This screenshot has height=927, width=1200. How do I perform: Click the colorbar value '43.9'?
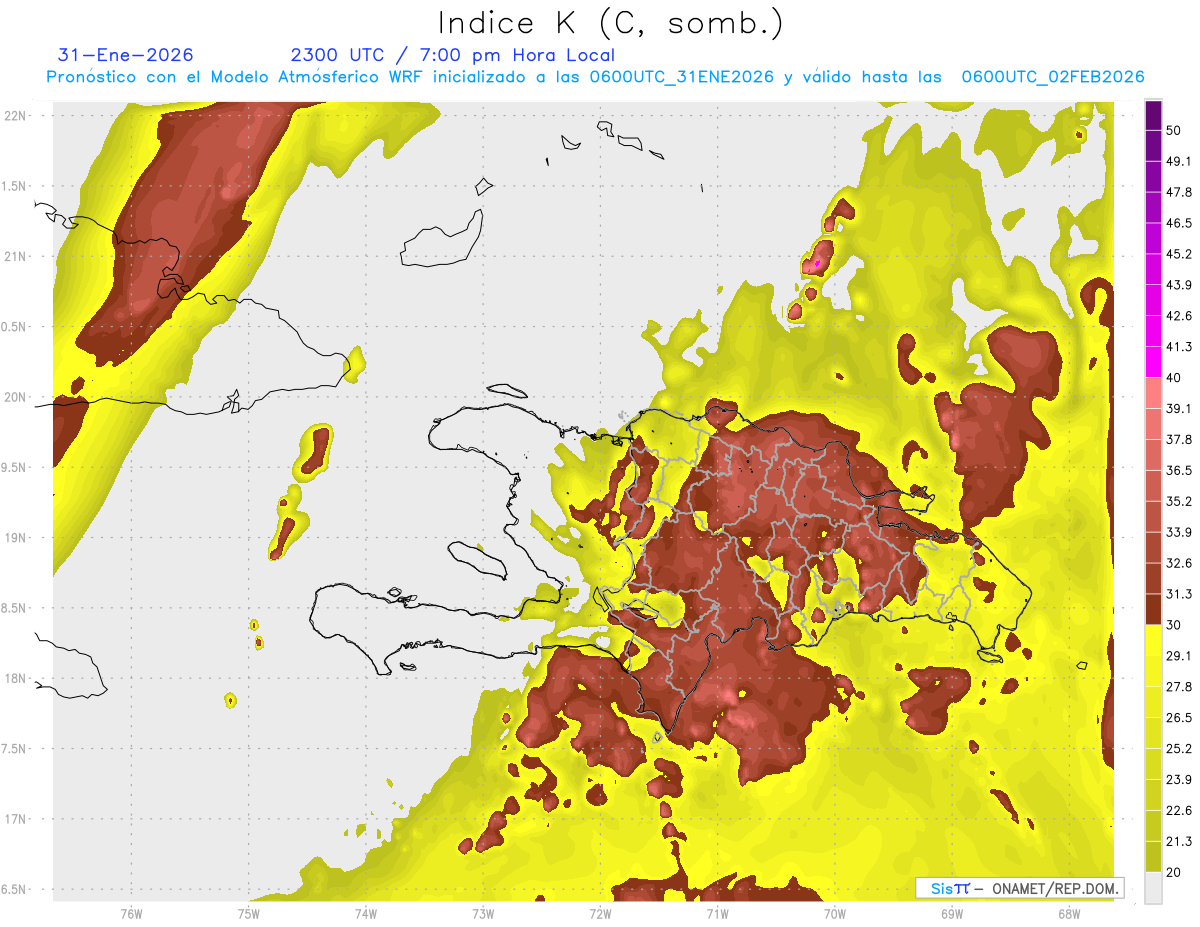pos(1179,285)
